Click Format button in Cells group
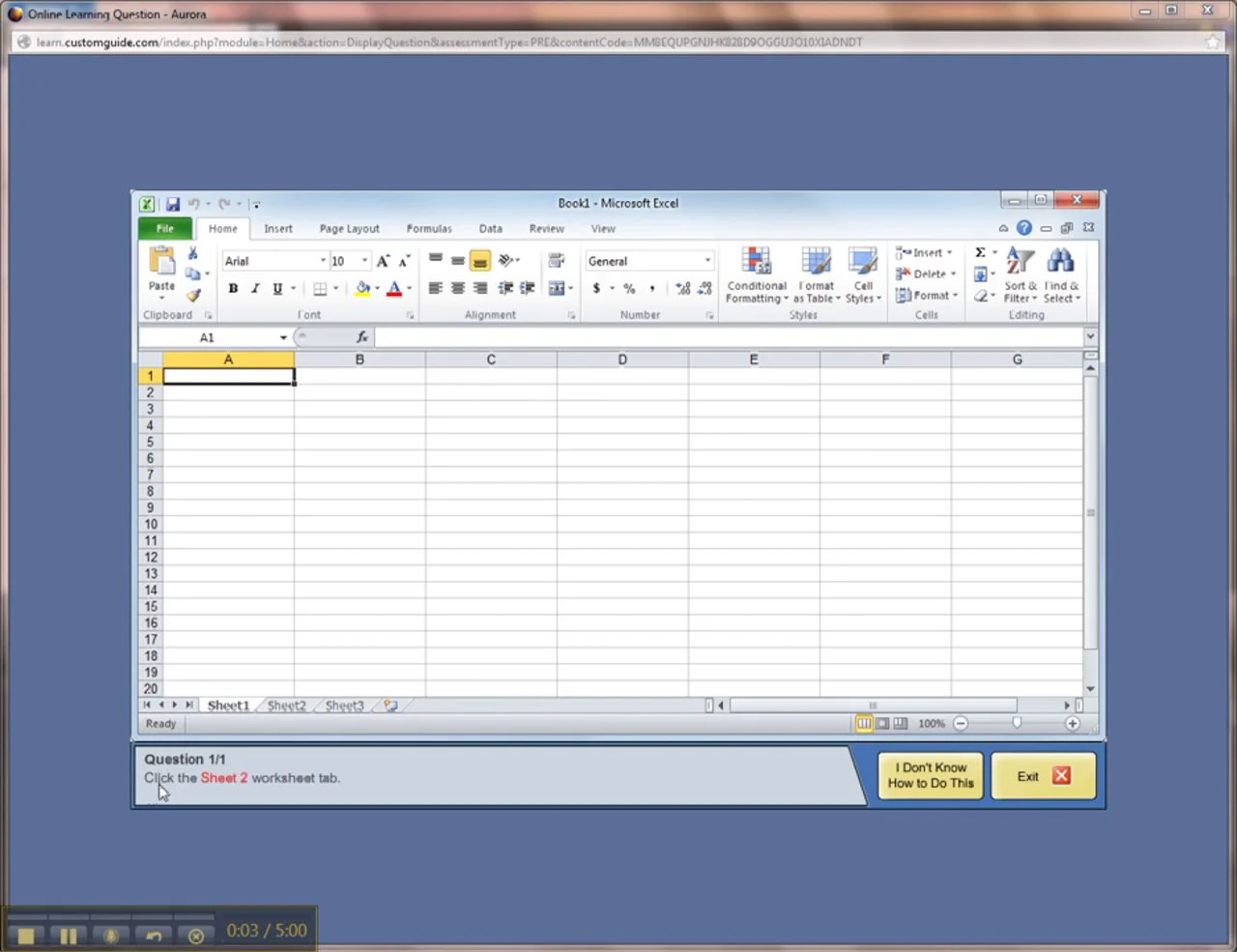Screen dimensions: 1237x952 point(927,296)
